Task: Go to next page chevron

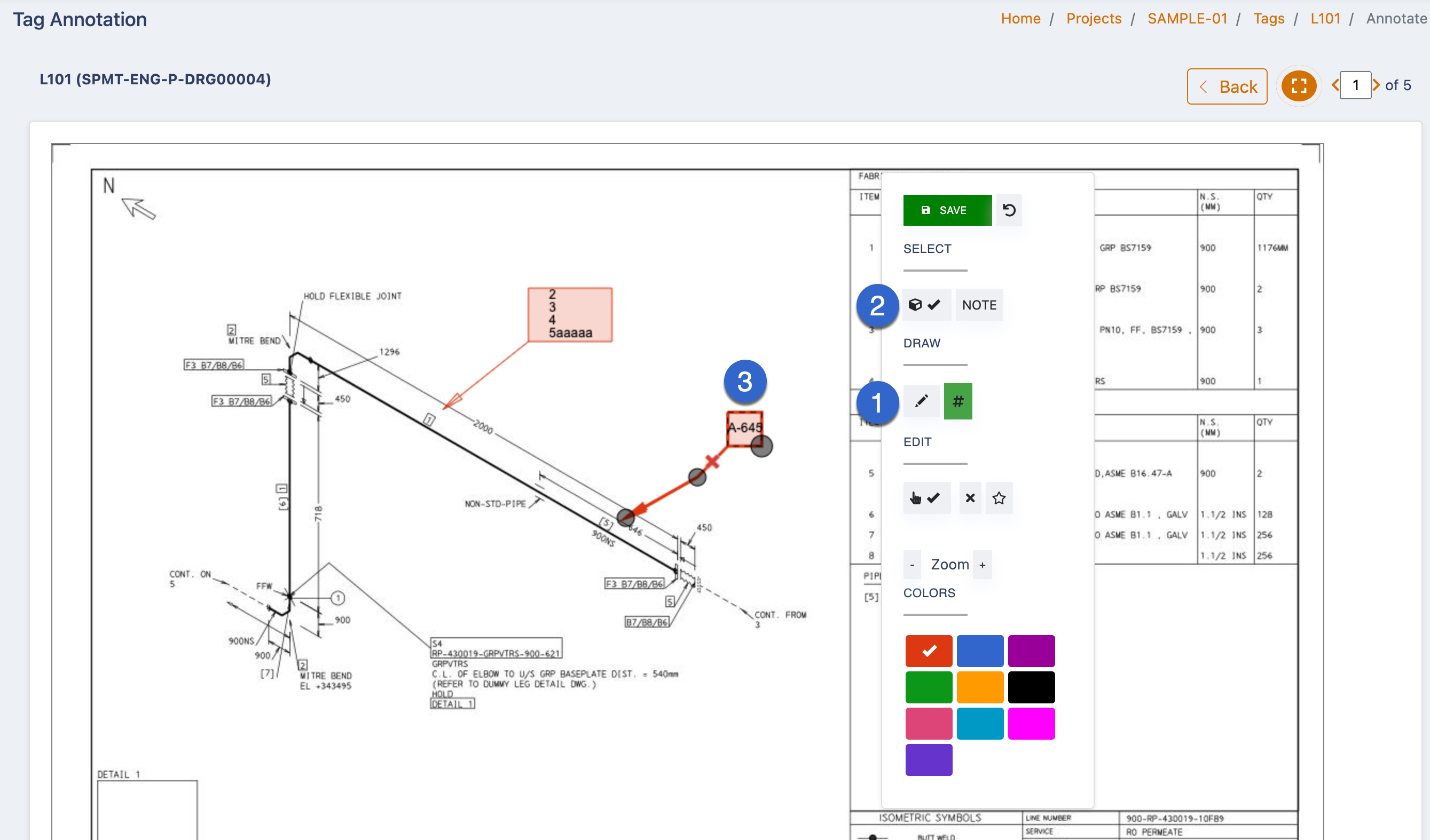Action: (1376, 85)
